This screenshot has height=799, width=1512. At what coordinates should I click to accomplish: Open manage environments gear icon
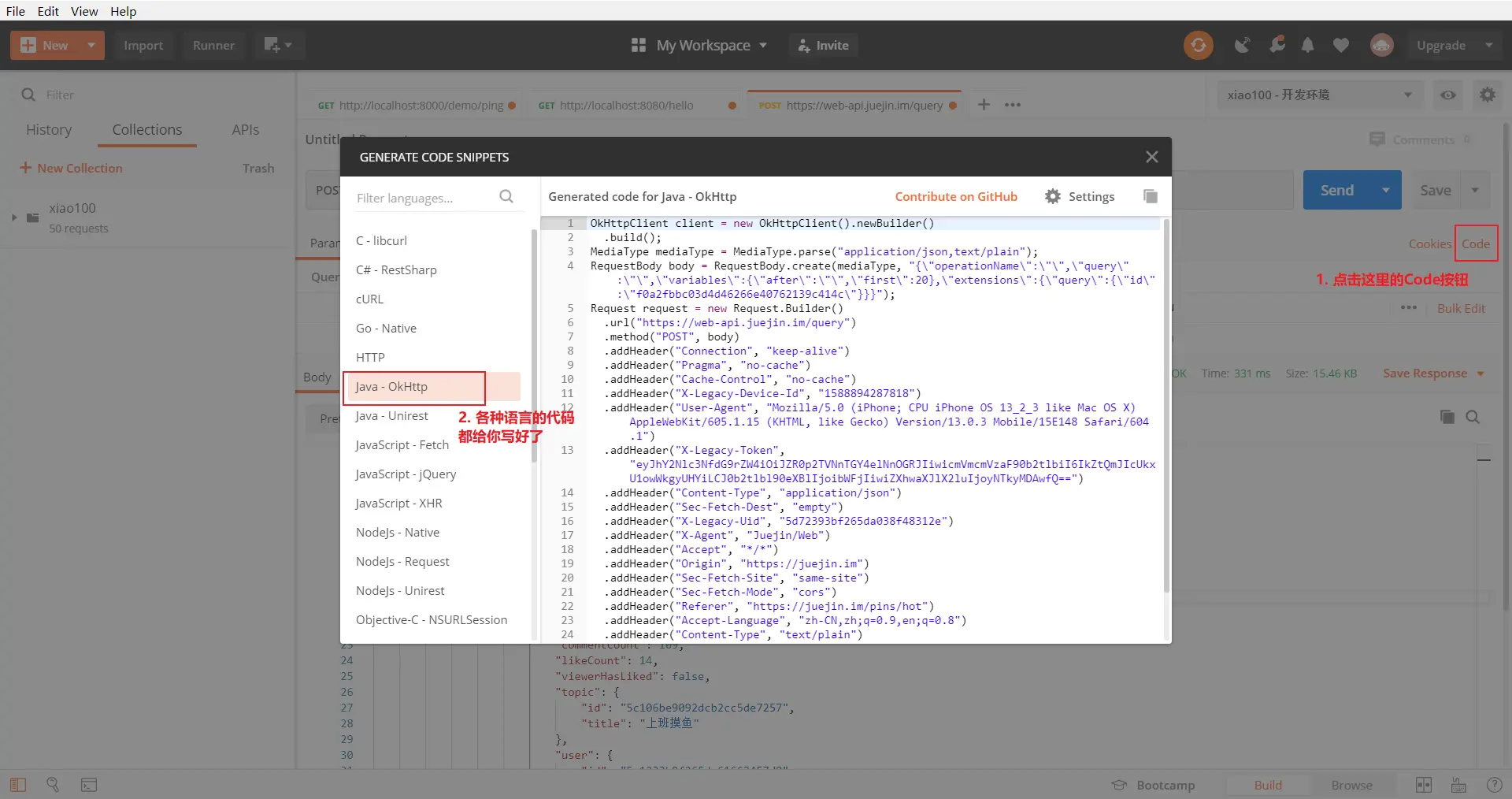tap(1487, 95)
